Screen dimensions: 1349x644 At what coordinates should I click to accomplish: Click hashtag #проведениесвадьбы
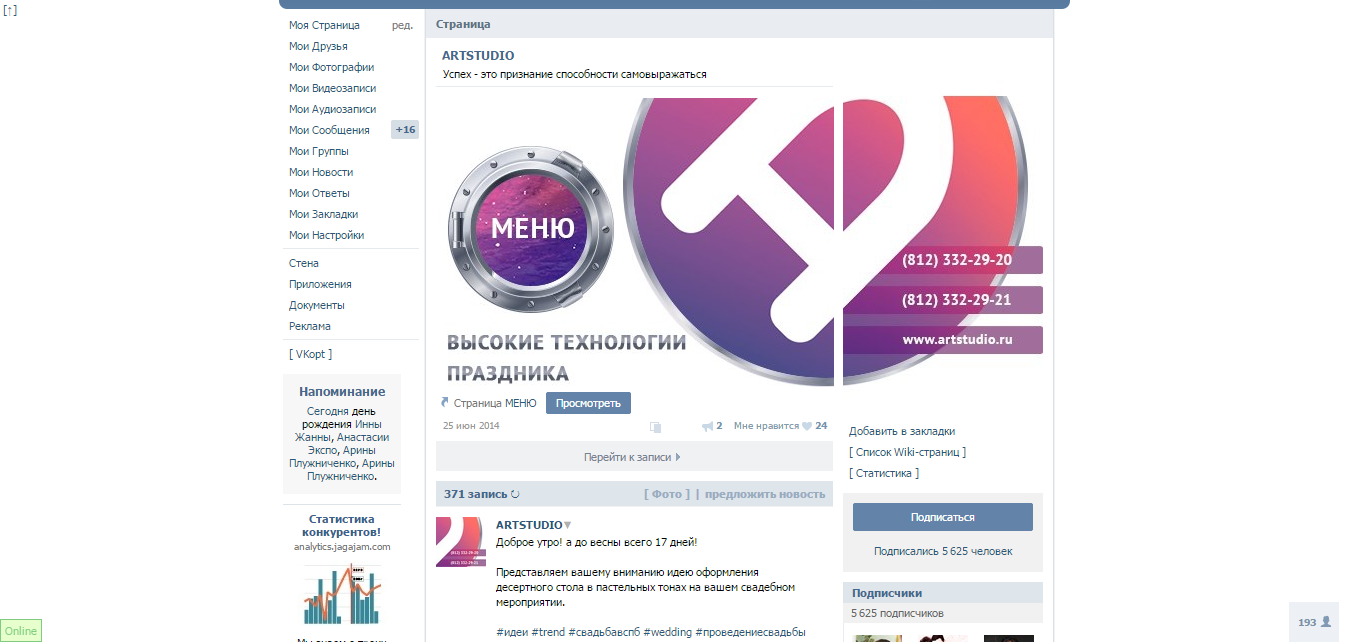click(x=750, y=632)
